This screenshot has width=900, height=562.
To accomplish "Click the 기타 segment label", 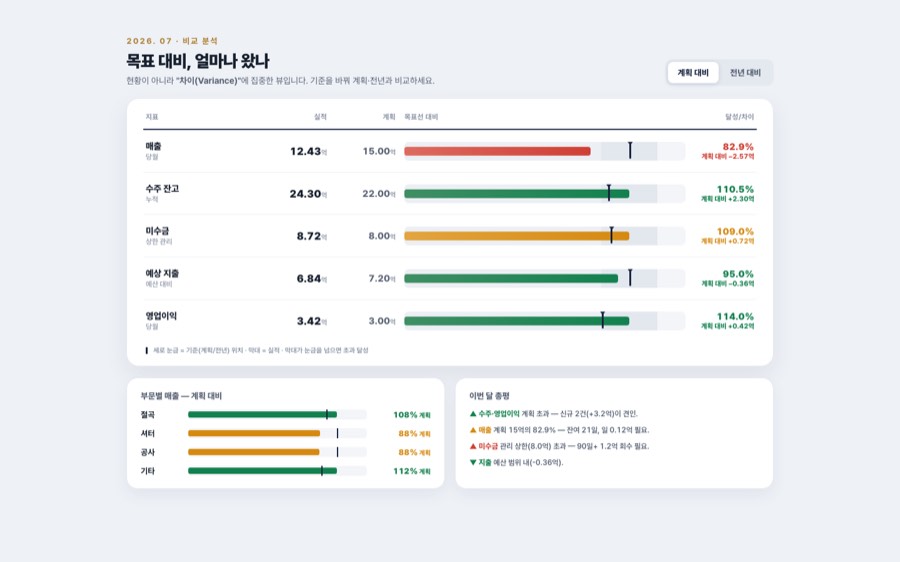I will click(x=148, y=471).
